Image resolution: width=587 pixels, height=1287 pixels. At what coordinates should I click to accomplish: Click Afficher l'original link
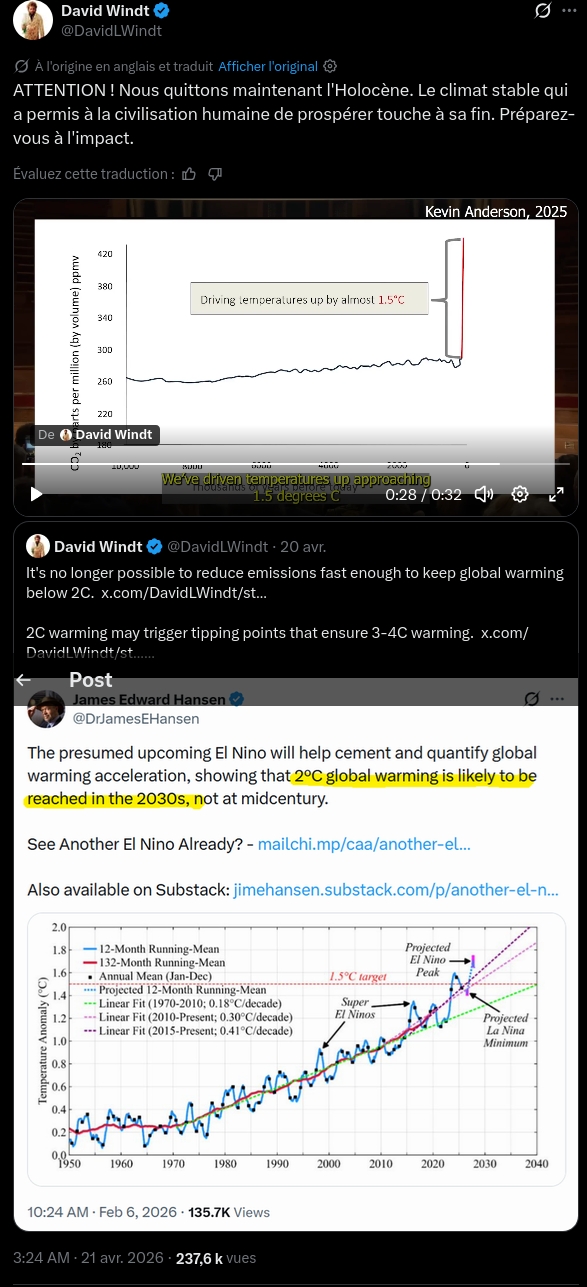tap(268, 67)
